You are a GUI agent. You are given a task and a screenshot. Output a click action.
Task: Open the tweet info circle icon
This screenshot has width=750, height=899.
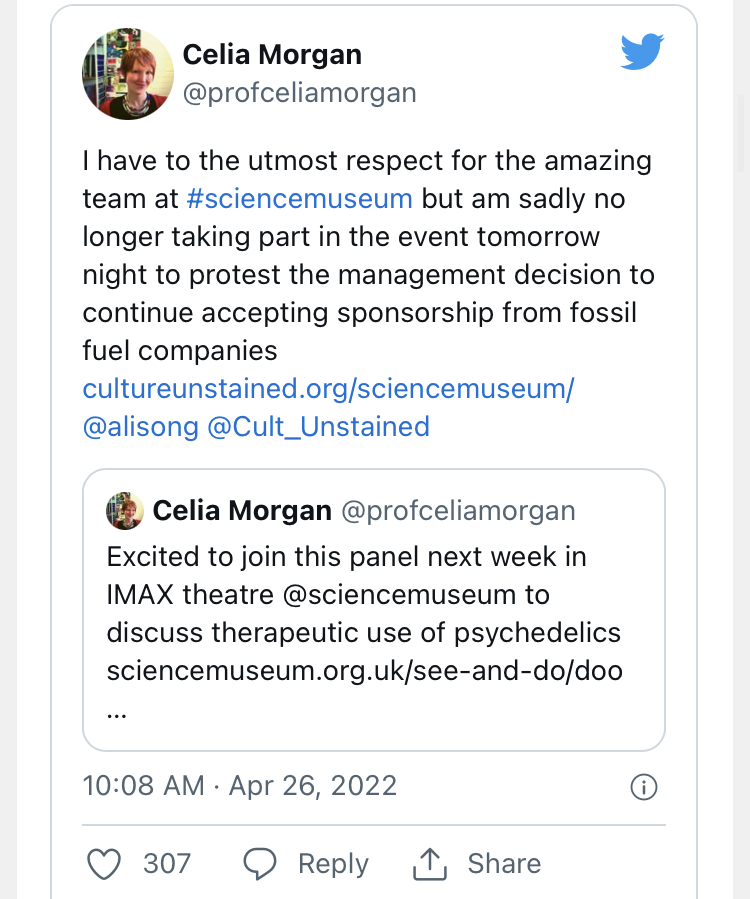[x=644, y=787]
